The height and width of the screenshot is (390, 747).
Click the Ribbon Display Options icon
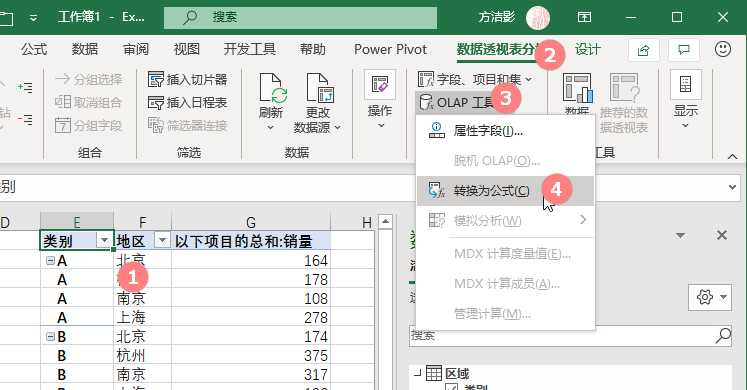click(585, 18)
